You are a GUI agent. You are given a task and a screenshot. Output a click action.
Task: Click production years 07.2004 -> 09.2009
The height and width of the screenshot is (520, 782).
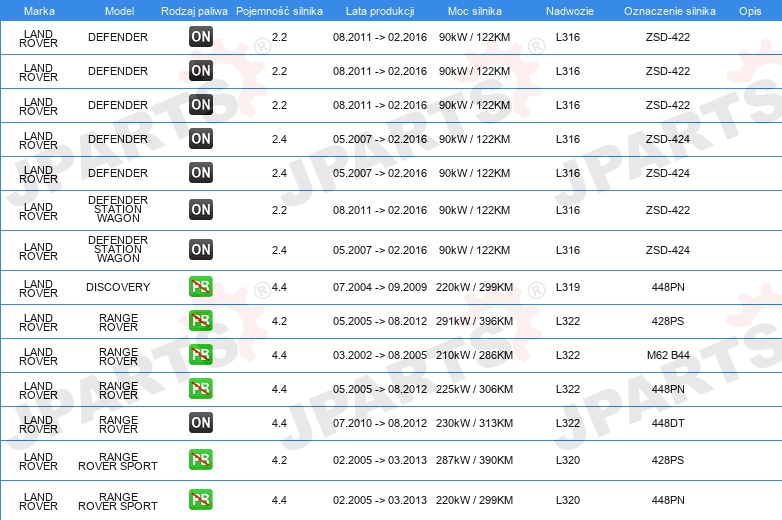(380, 287)
